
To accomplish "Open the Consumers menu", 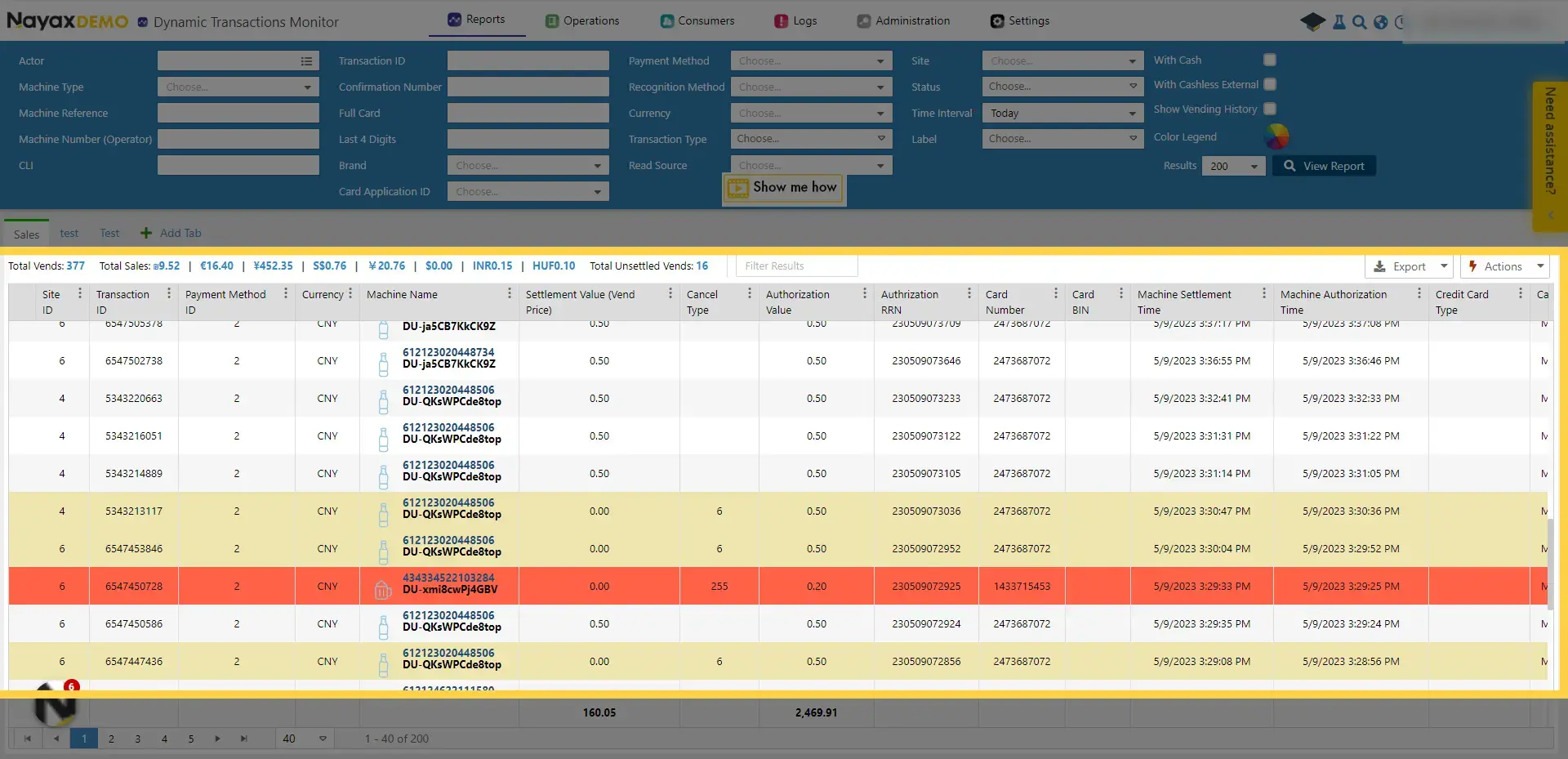I will (x=697, y=21).
